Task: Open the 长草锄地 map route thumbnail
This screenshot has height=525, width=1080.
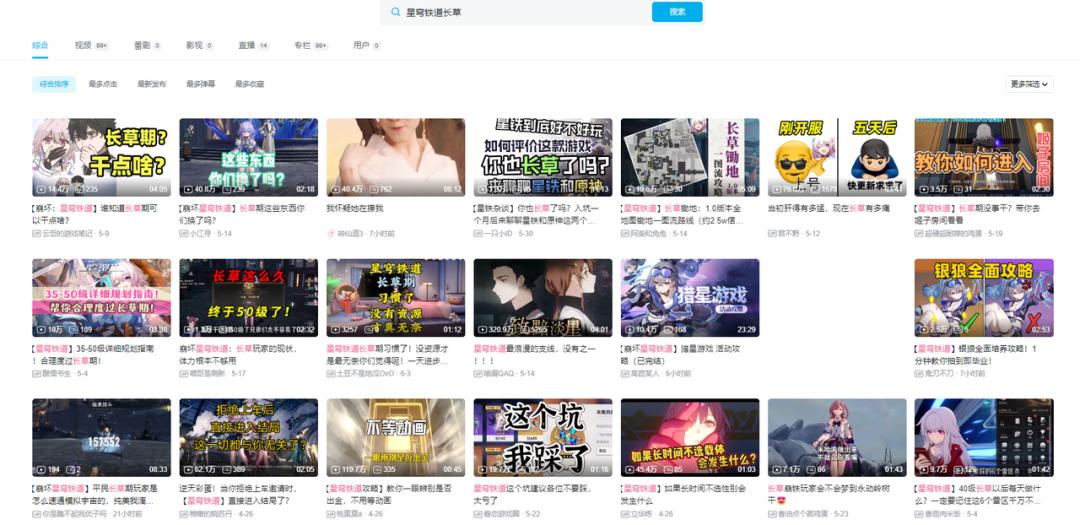Action: [690, 157]
